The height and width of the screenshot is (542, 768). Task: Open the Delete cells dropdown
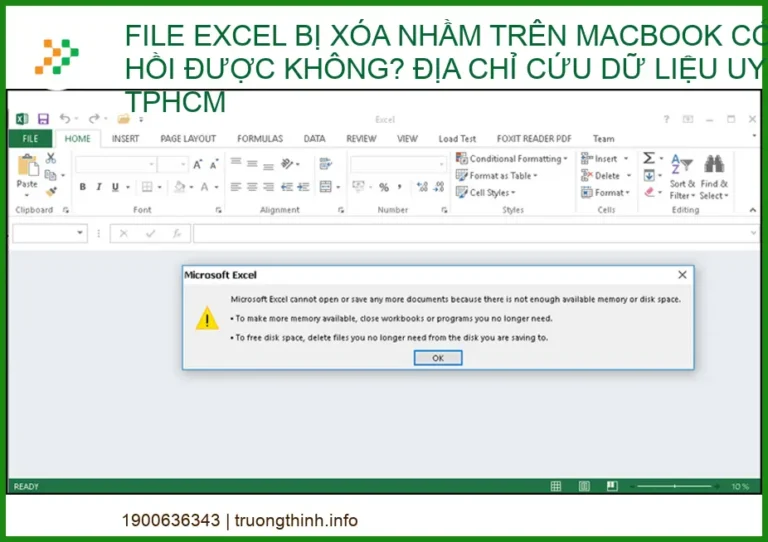606,175
